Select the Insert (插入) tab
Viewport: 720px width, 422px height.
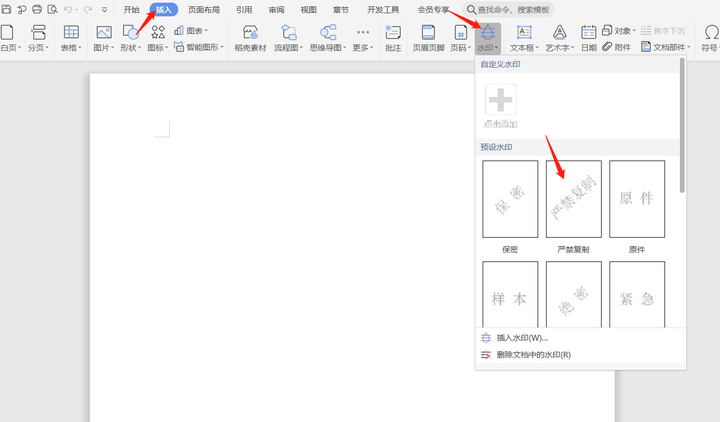click(163, 10)
